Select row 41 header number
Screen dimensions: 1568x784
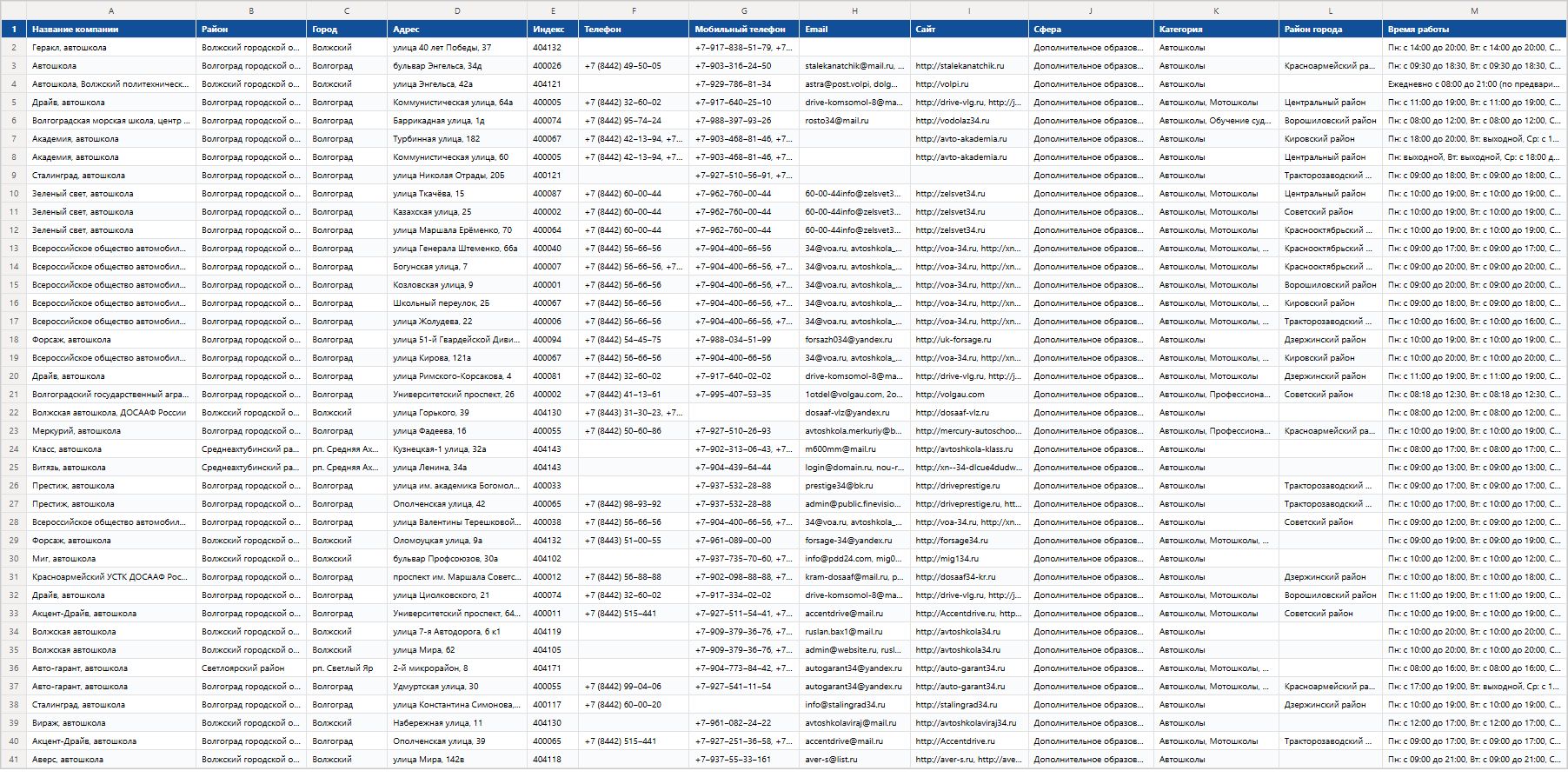(14, 760)
